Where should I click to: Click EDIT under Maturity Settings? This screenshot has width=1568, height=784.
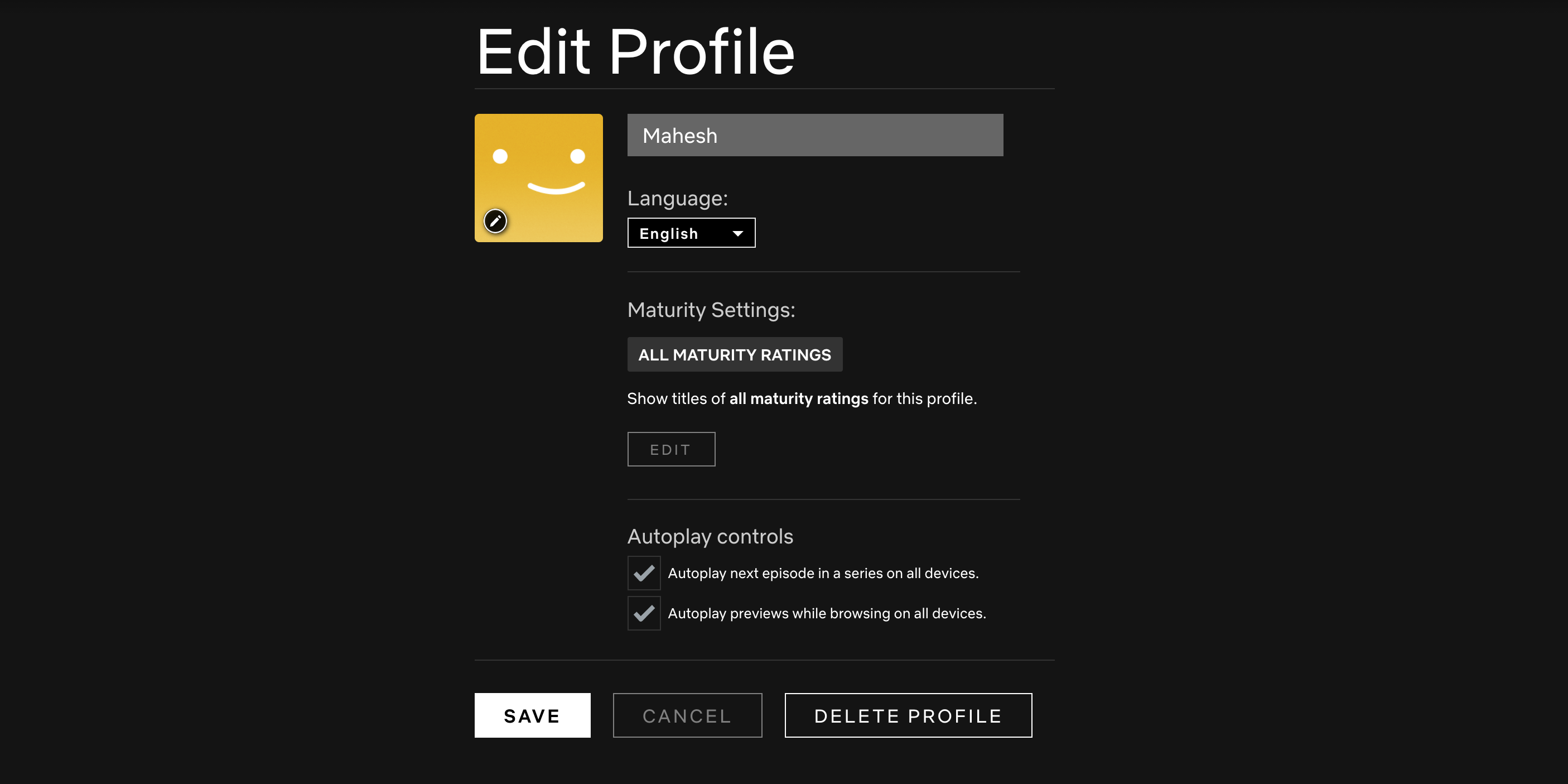(x=670, y=449)
